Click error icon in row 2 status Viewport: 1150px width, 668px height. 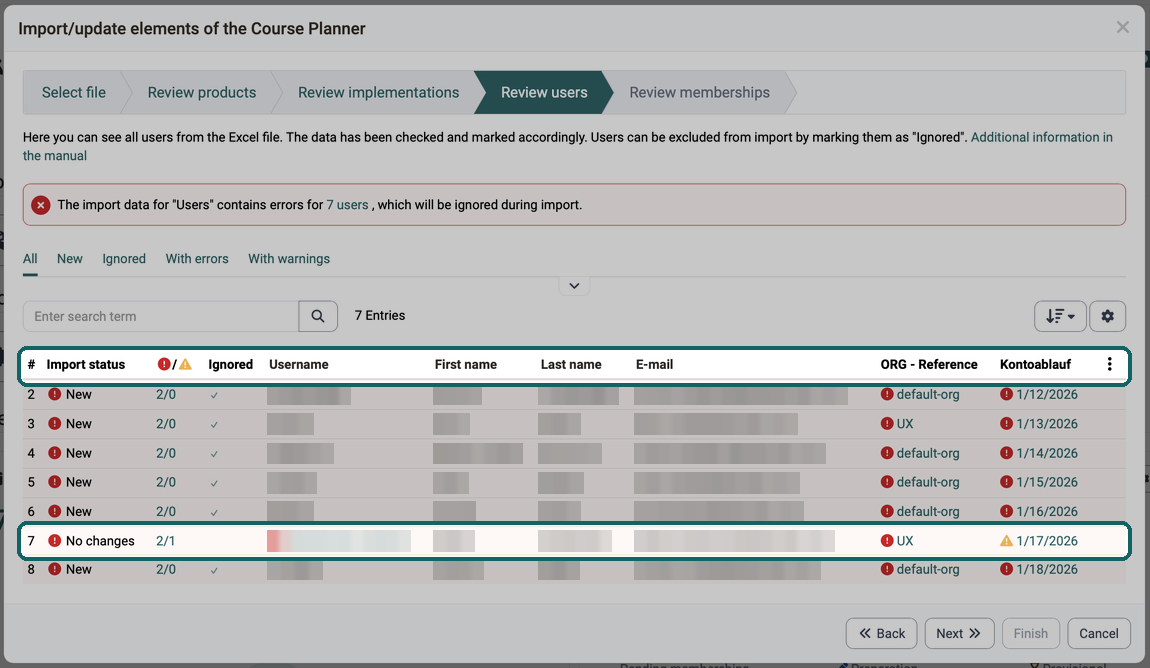pos(54,394)
